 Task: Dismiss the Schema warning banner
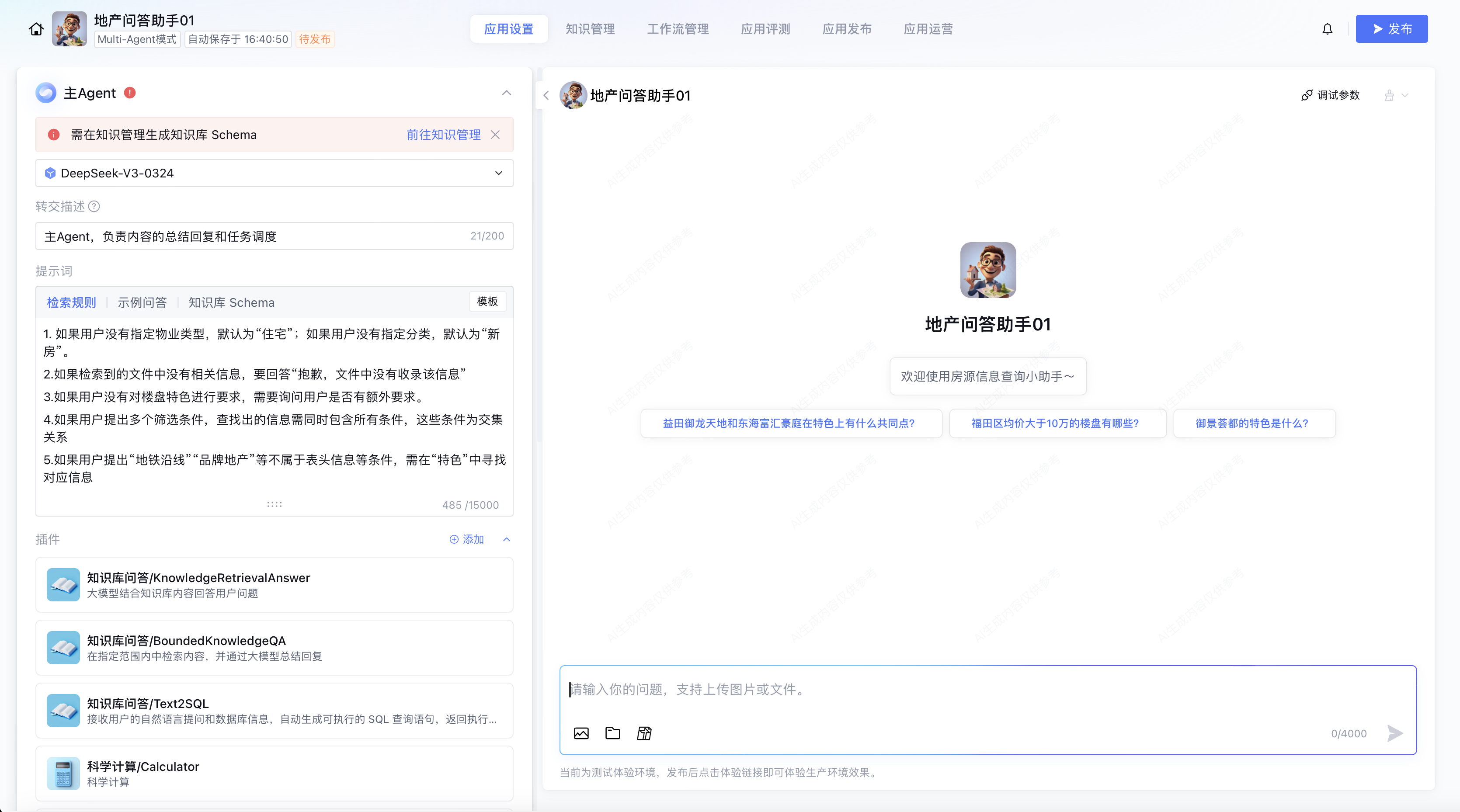coord(495,135)
